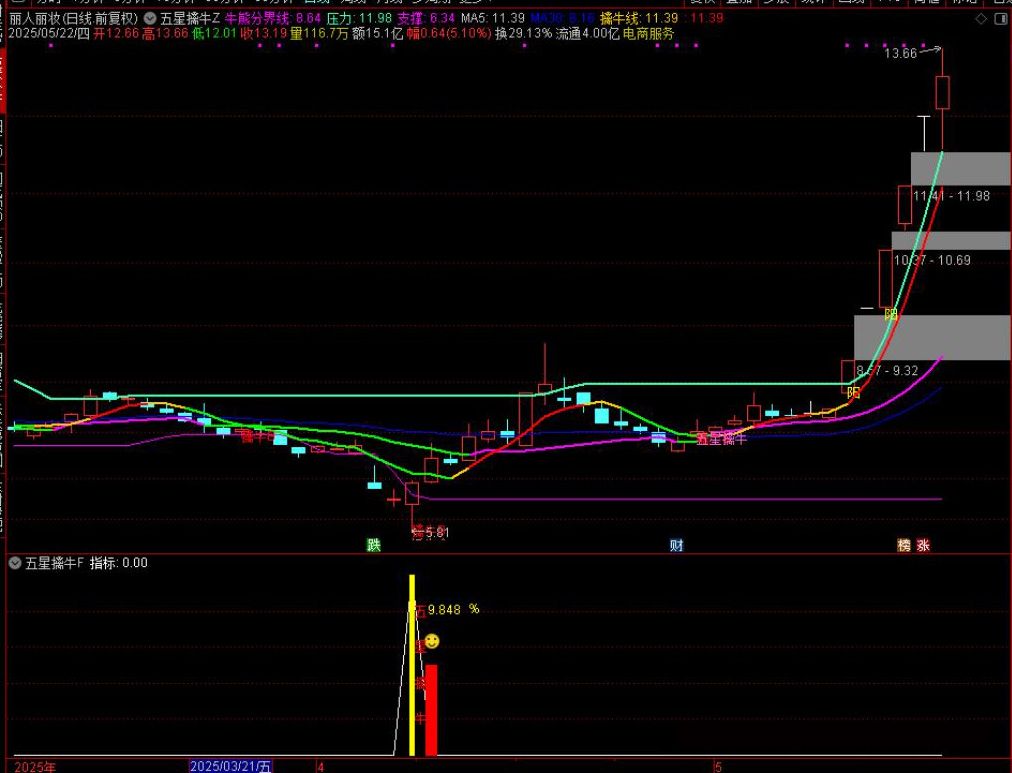The width and height of the screenshot is (1012, 773).
Task: Click the 牛熊分界线 indicator label
Action: tap(257, 18)
